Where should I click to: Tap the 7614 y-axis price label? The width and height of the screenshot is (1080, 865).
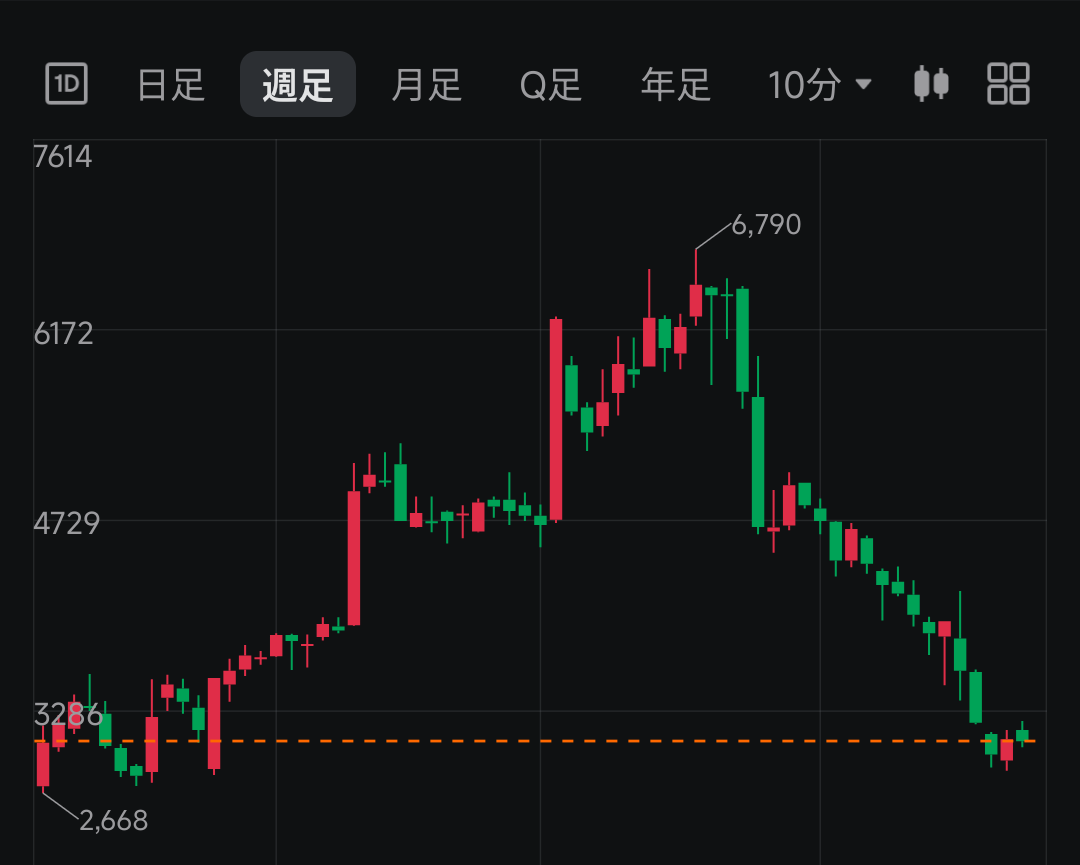point(63,156)
